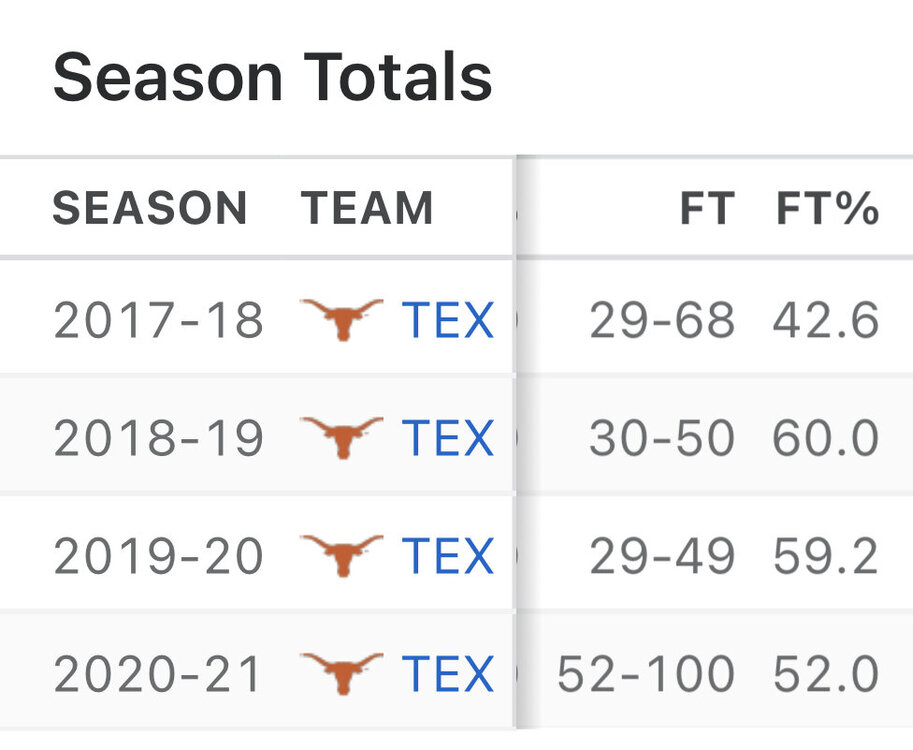Screen dimensions: 913x750
Task: Click the SEASON column header
Action: pos(150,209)
